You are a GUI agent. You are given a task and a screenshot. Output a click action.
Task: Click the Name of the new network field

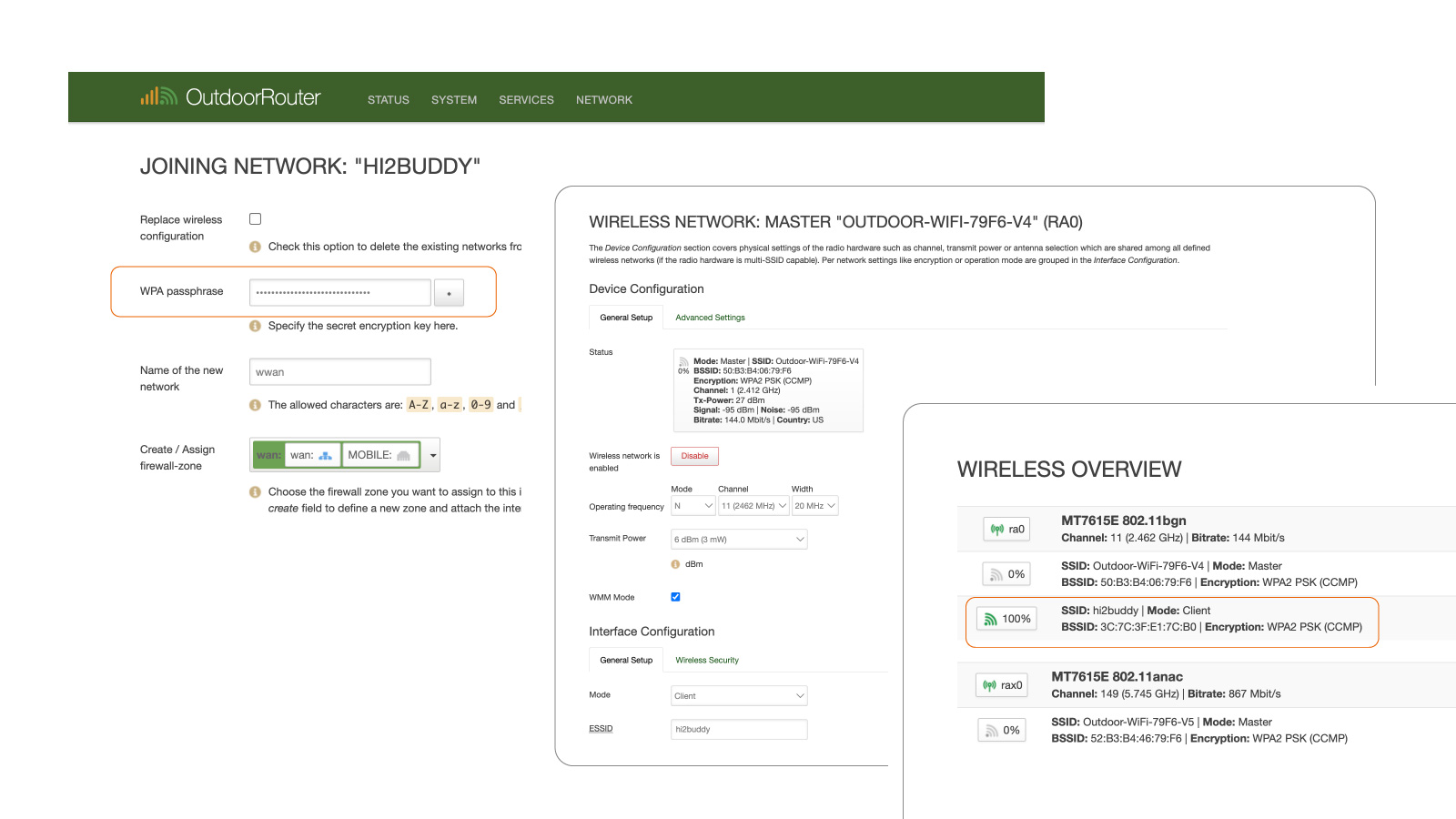coord(339,372)
